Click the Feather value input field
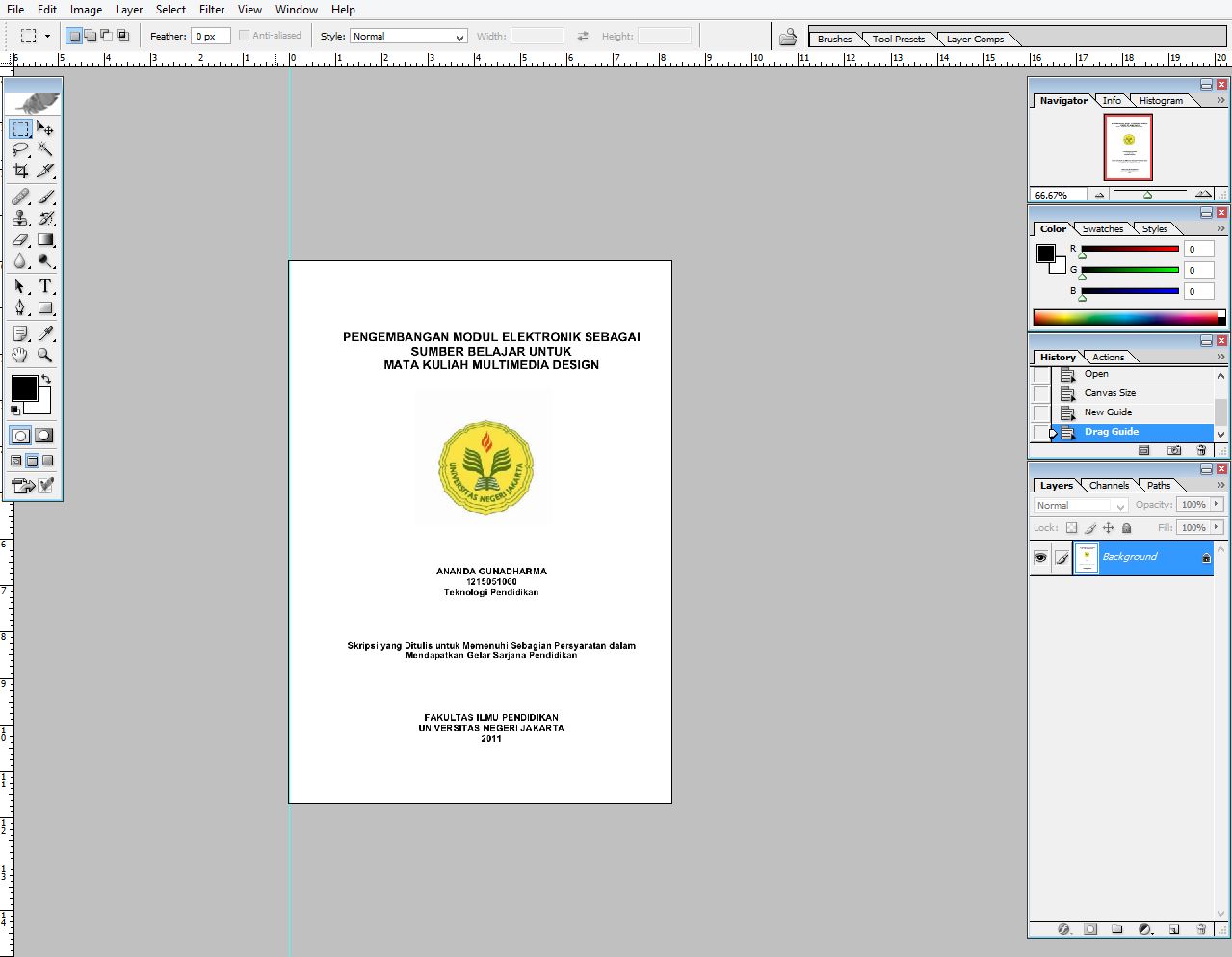This screenshot has width=1232, height=957. coord(211,35)
